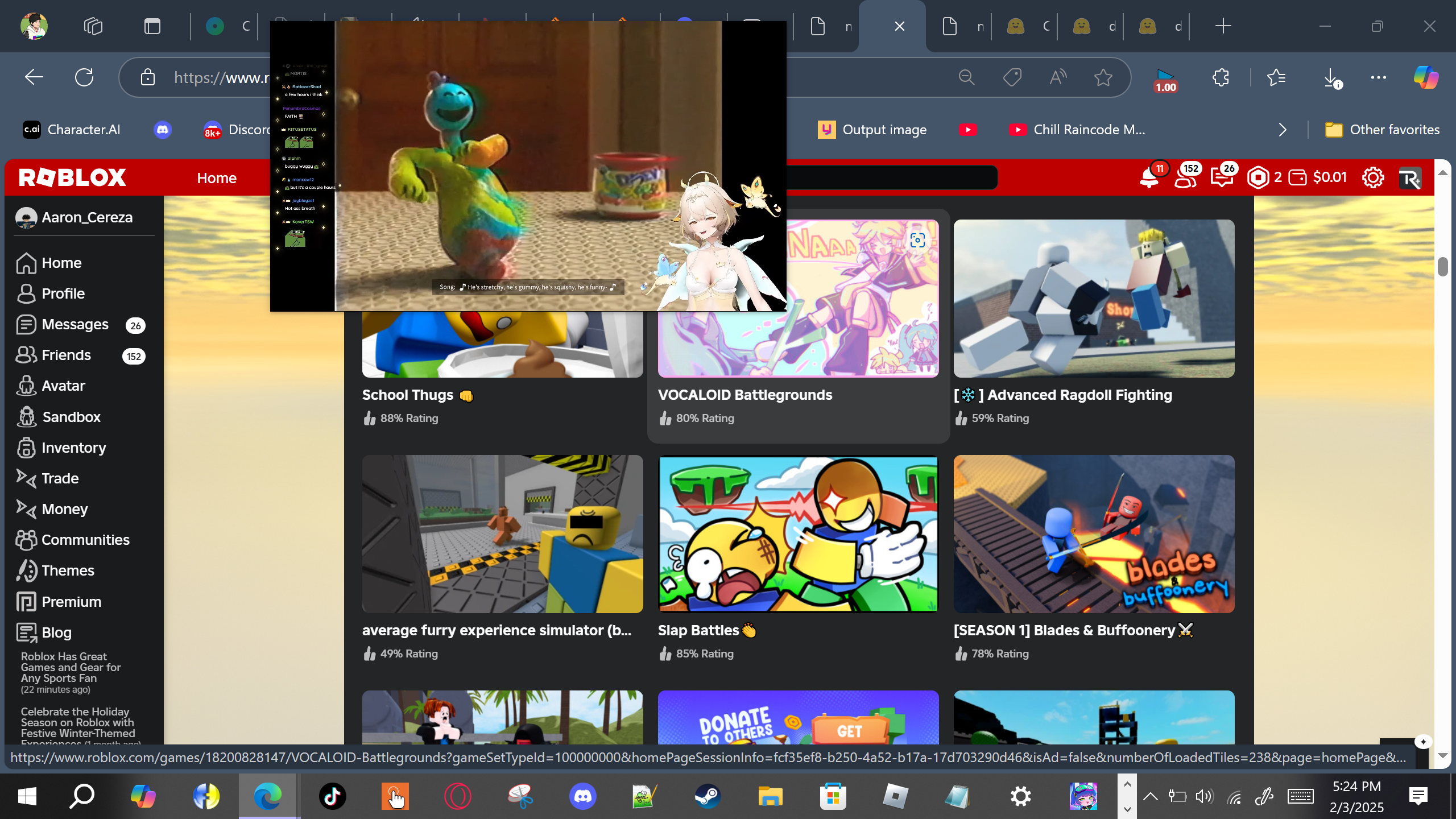Open friend requests icon in Roblox header
This screenshot has height=819, width=1456.
1186,178
